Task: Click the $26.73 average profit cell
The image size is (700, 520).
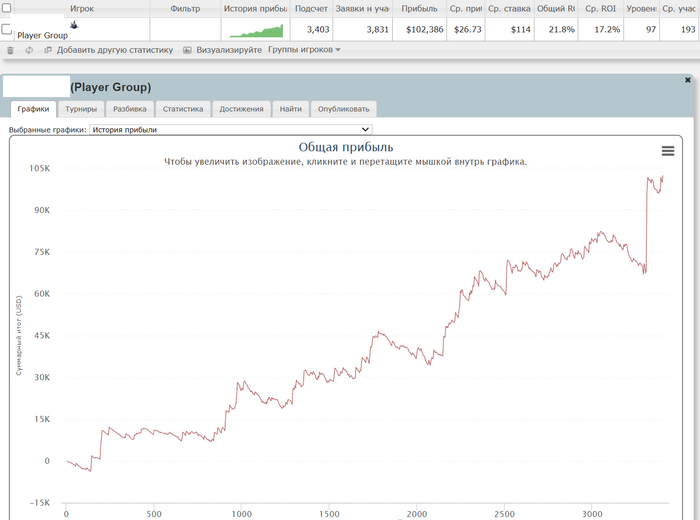Action: 467,29
